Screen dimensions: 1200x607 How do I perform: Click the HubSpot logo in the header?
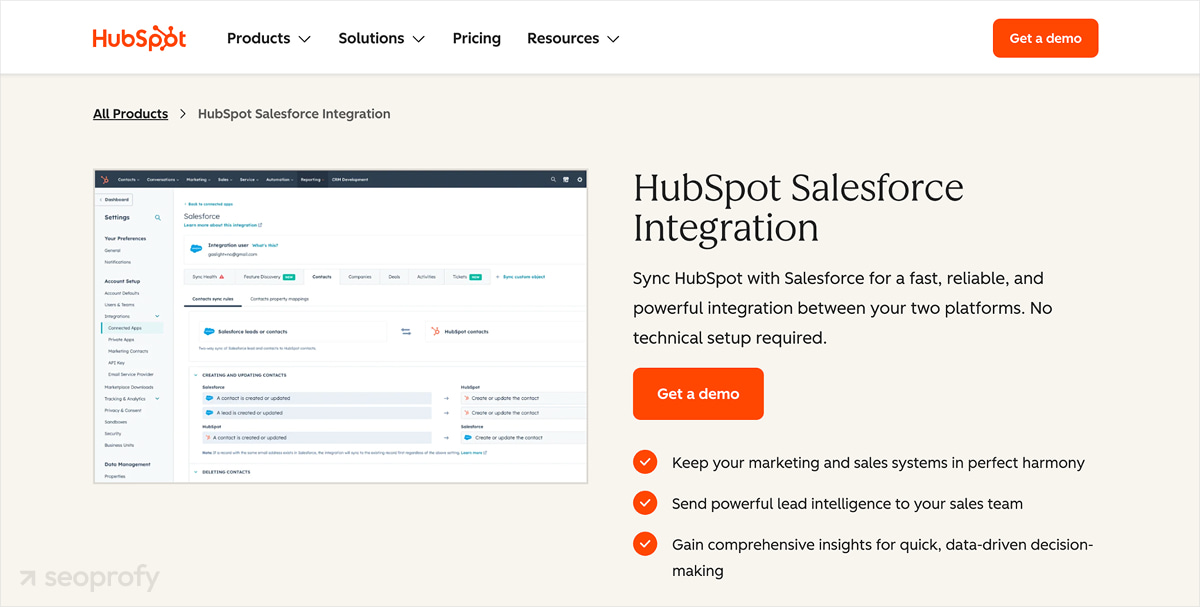coord(140,38)
